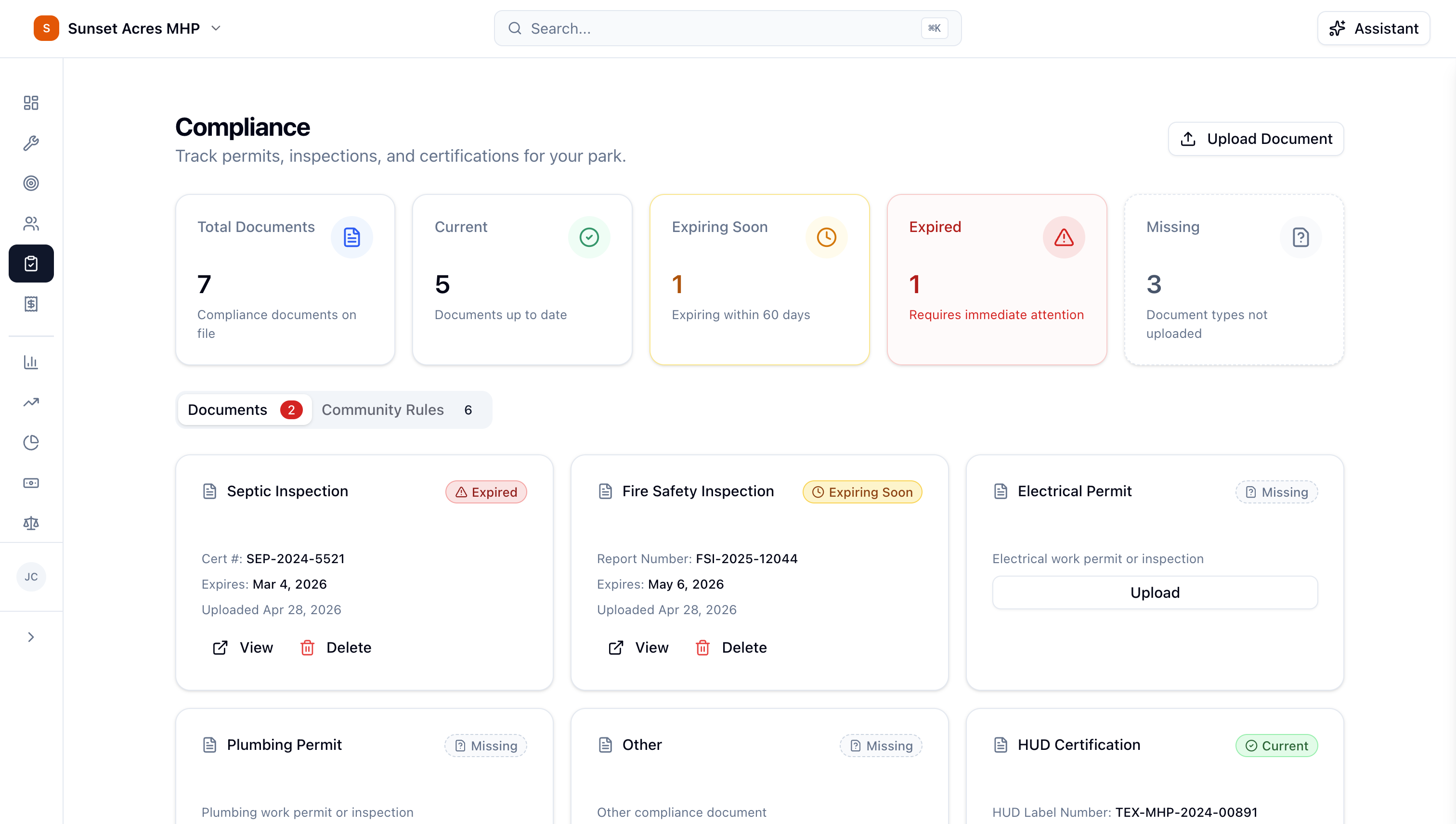Open the banknote icon in sidebar
This screenshot has width=1456, height=824.
tap(31, 483)
